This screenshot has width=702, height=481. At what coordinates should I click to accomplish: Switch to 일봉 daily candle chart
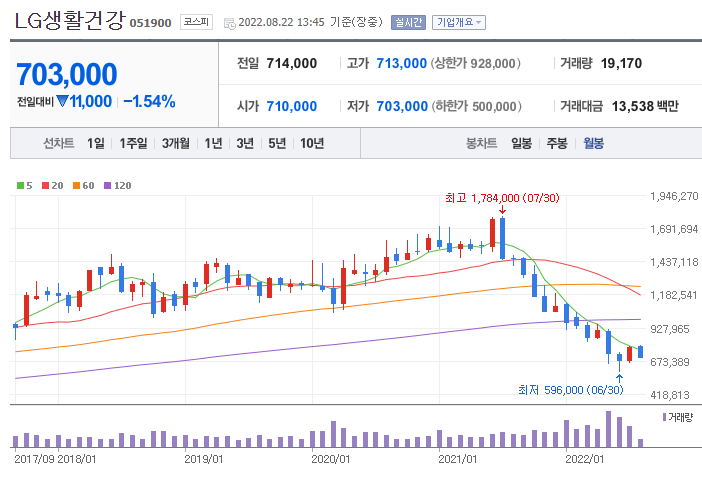(521, 143)
